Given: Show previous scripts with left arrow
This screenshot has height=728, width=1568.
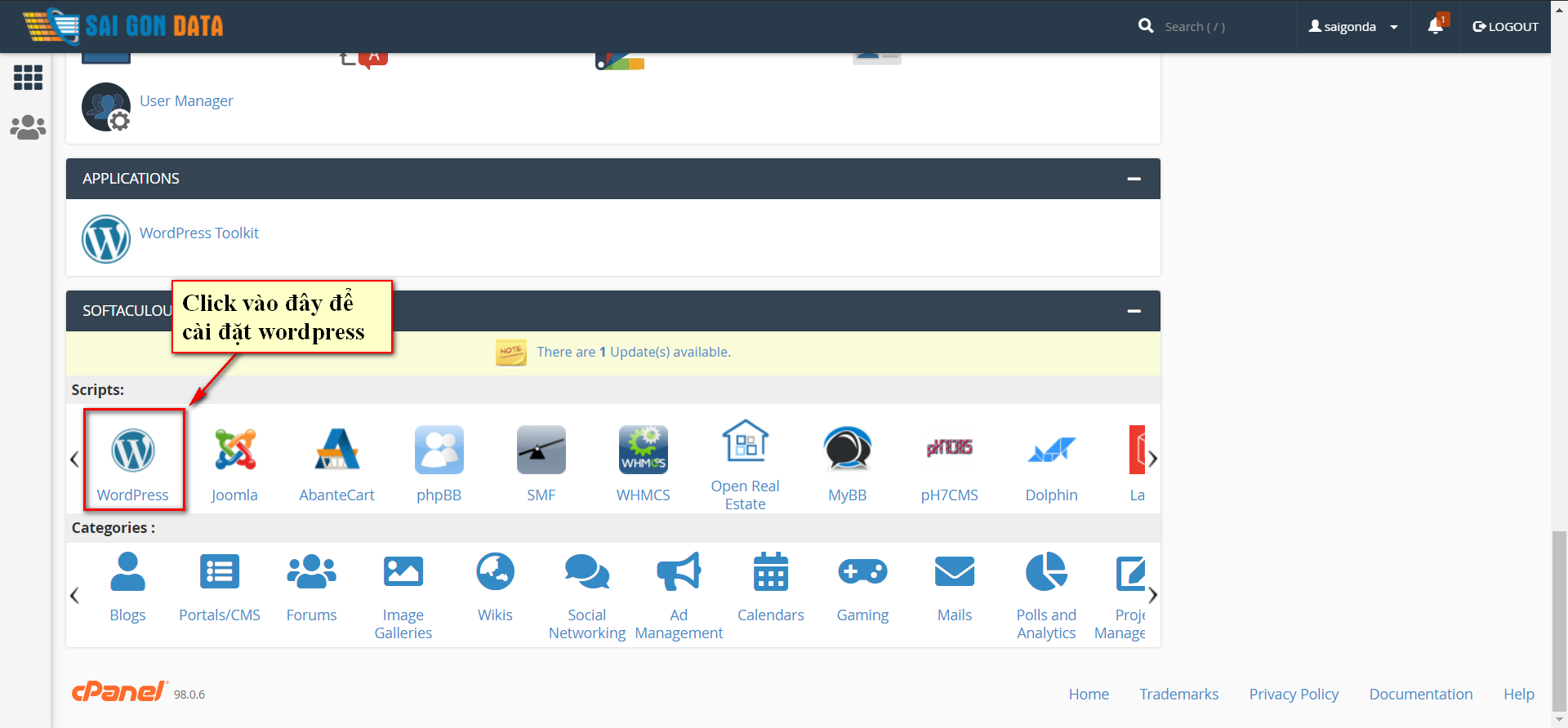Looking at the screenshot, I should (x=74, y=459).
